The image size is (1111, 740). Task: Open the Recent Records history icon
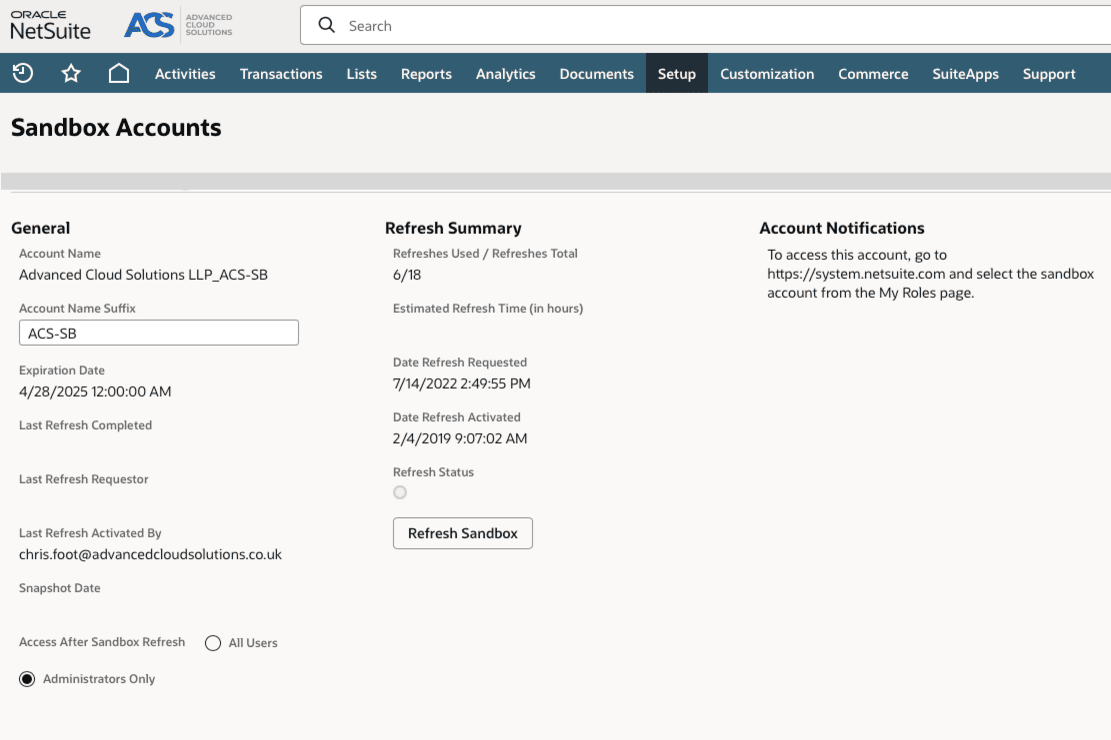pyautogui.click(x=23, y=73)
